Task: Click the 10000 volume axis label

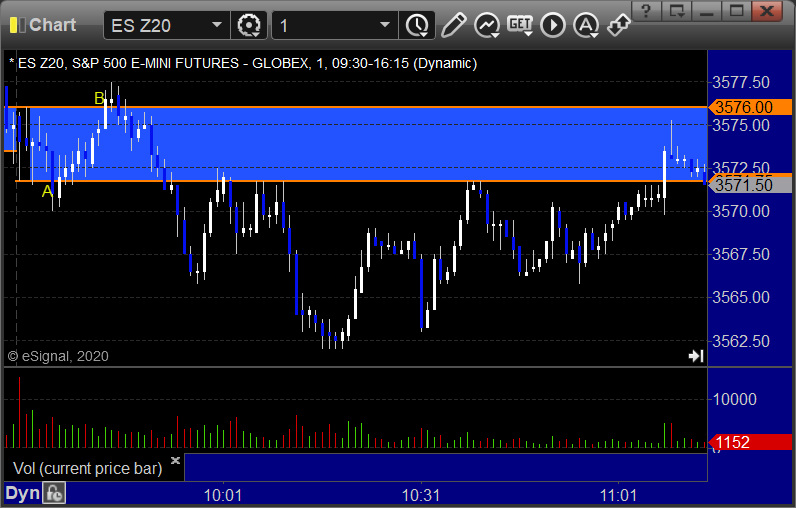Action: pos(735,399)
